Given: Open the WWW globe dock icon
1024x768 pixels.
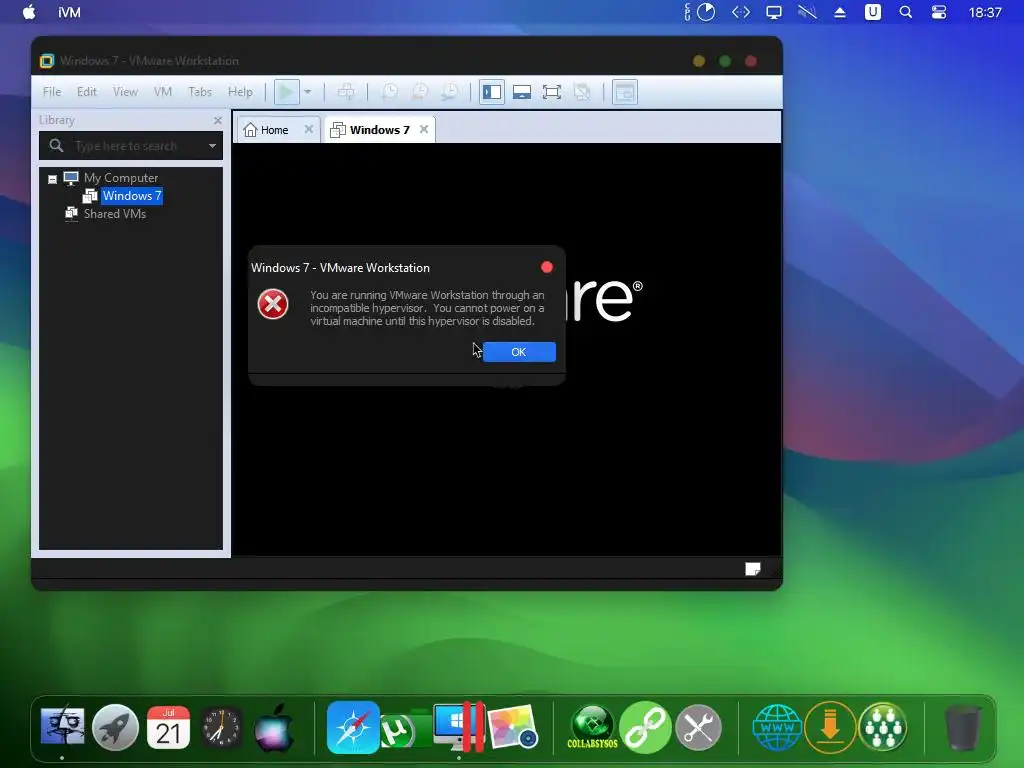Looking at the screenshot, I should pos(777,727).
